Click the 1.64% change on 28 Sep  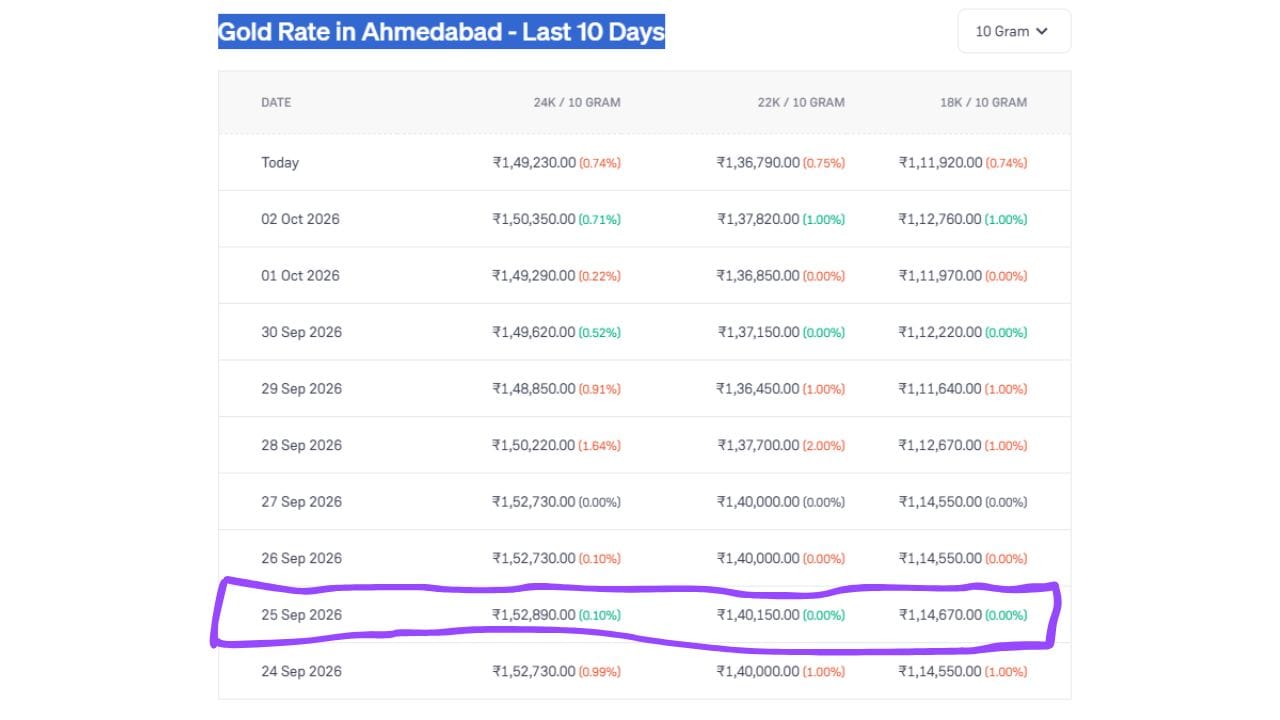[x=600, y=446]
